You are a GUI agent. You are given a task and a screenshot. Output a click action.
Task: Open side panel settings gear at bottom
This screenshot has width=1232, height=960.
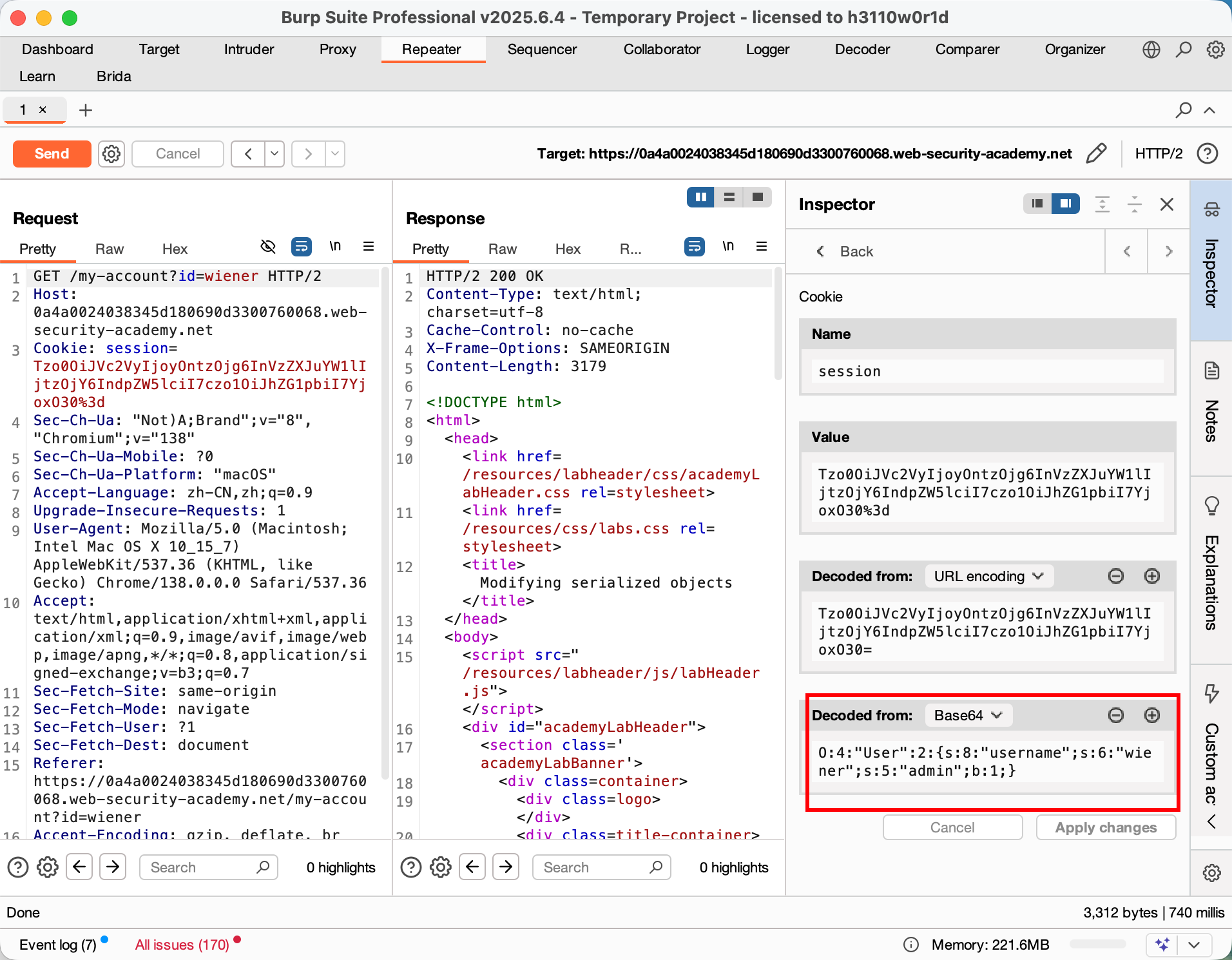pos(1211,872)
